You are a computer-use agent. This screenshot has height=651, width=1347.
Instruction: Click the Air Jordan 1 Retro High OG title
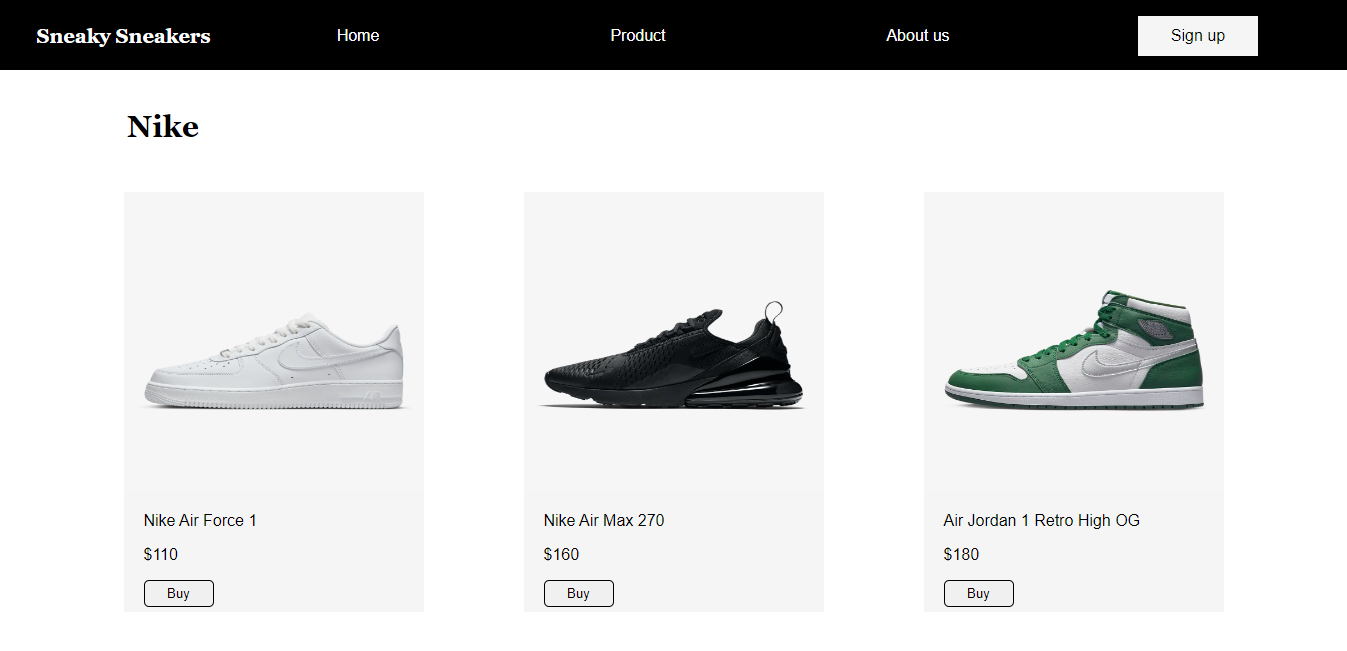1042,520
